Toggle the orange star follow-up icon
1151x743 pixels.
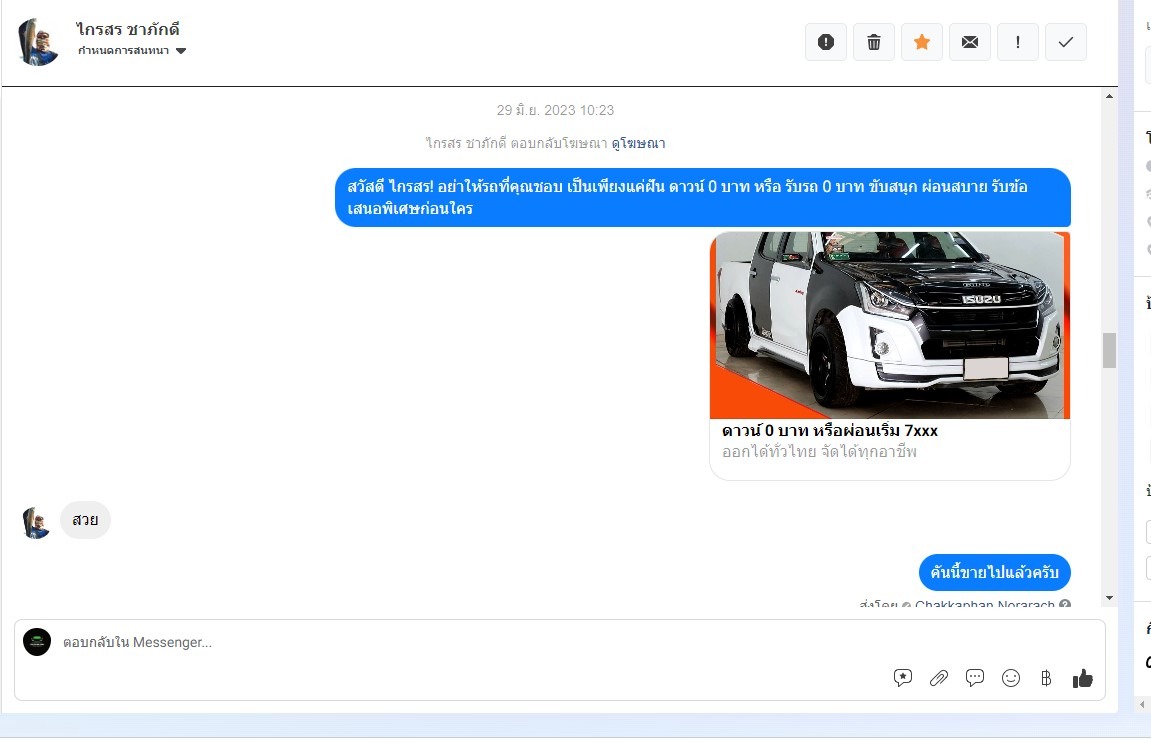click(922, 43)
